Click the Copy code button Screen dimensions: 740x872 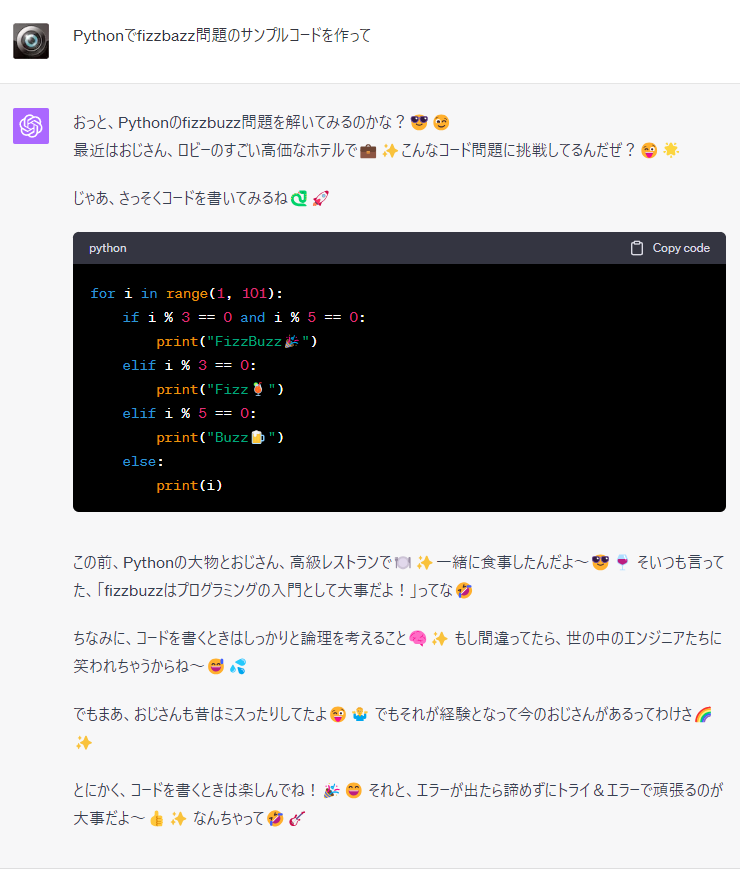click(669, 248)
